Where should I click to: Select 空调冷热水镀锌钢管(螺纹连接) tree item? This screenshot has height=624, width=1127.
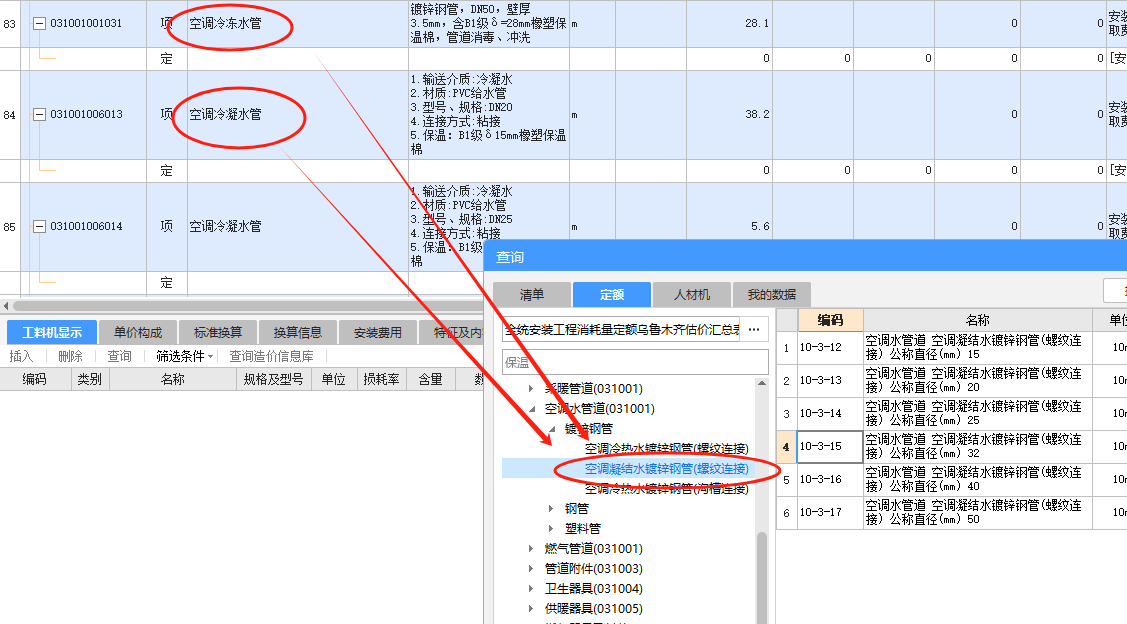pos(666,449)
